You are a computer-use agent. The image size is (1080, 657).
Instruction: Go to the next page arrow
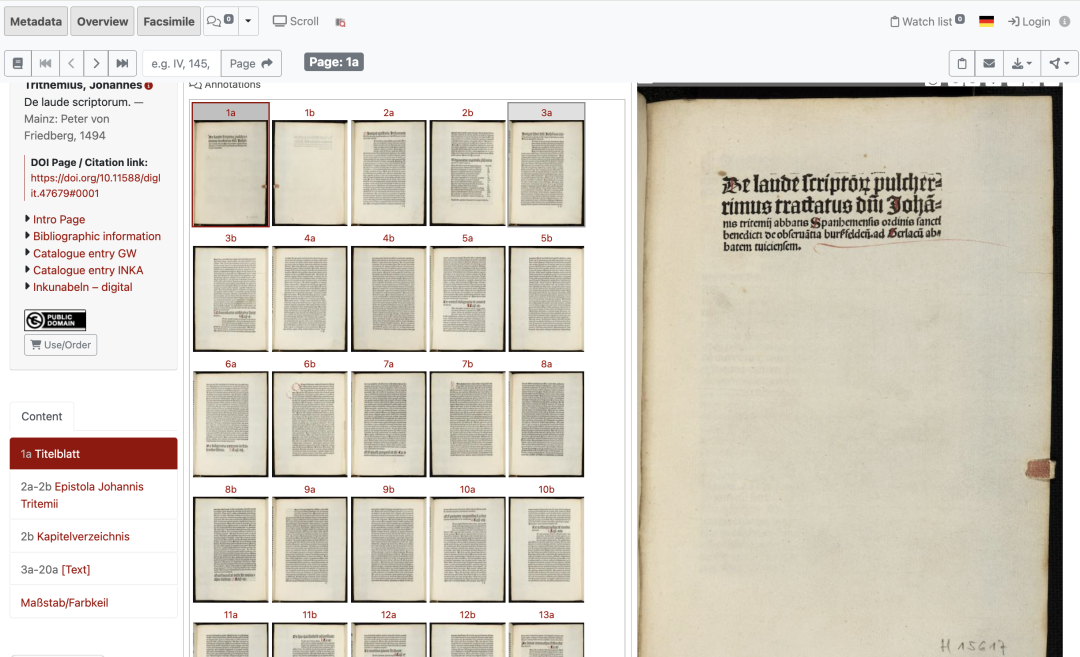tap(96, 63)
